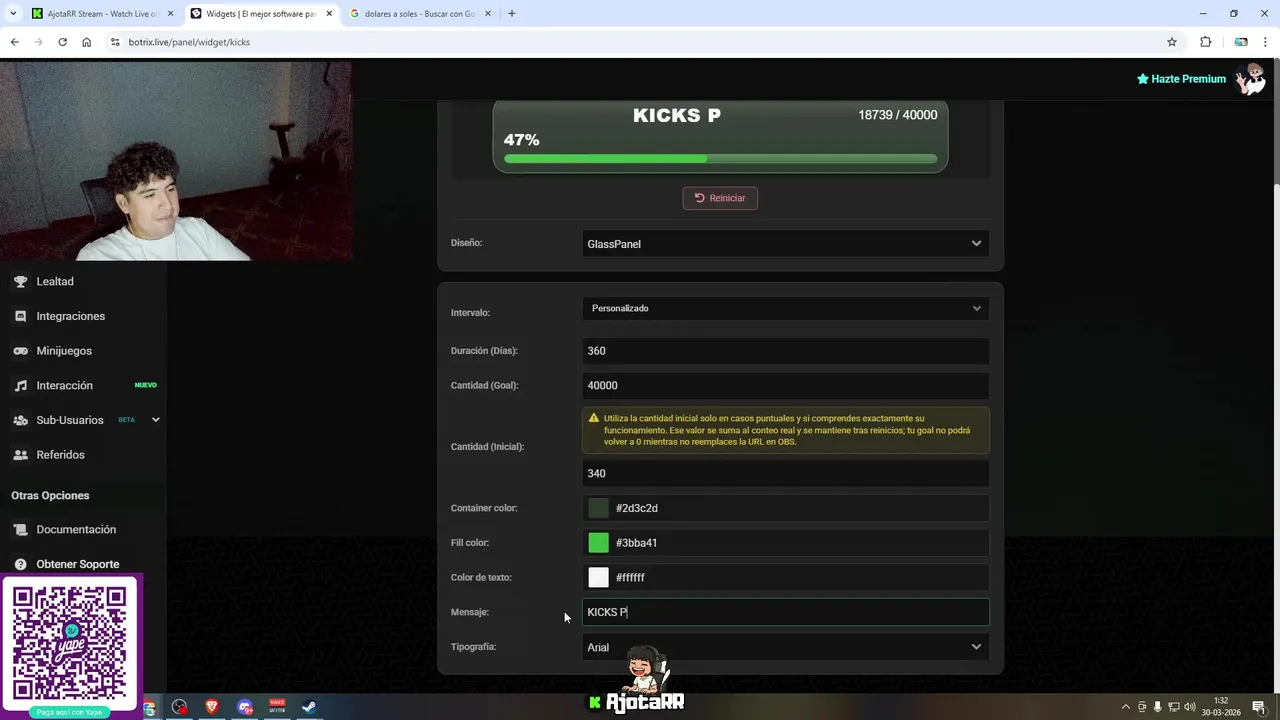Click the Obtener Soporte chat icon
1280x720 pixels.
(20, 565)
